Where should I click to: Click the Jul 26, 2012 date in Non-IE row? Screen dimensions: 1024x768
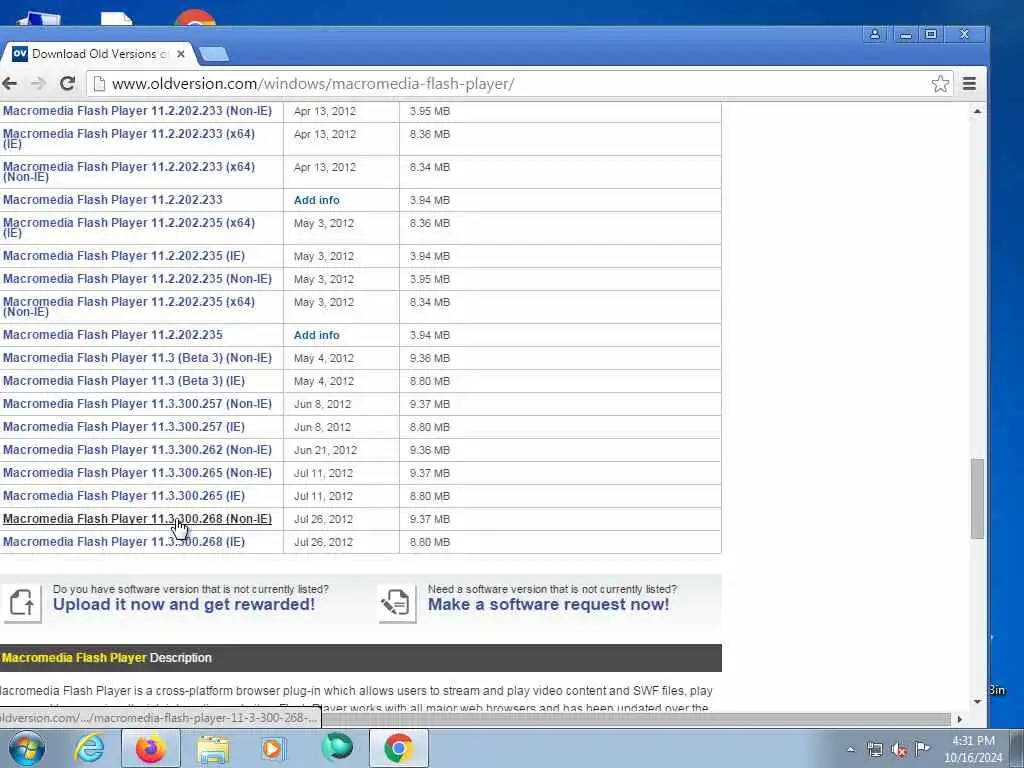click(323, 519)
